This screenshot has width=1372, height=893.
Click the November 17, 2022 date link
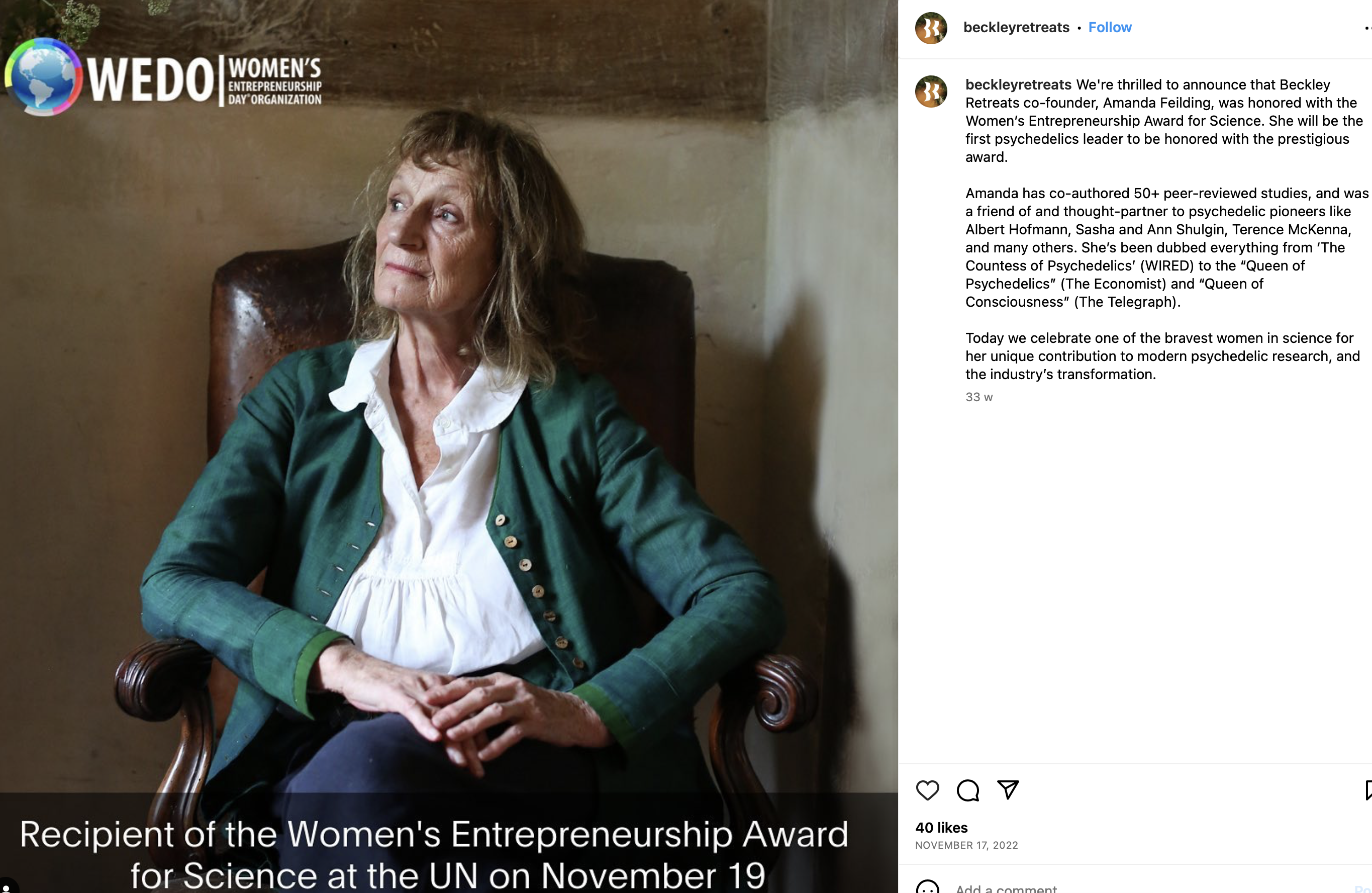[966, 845]
